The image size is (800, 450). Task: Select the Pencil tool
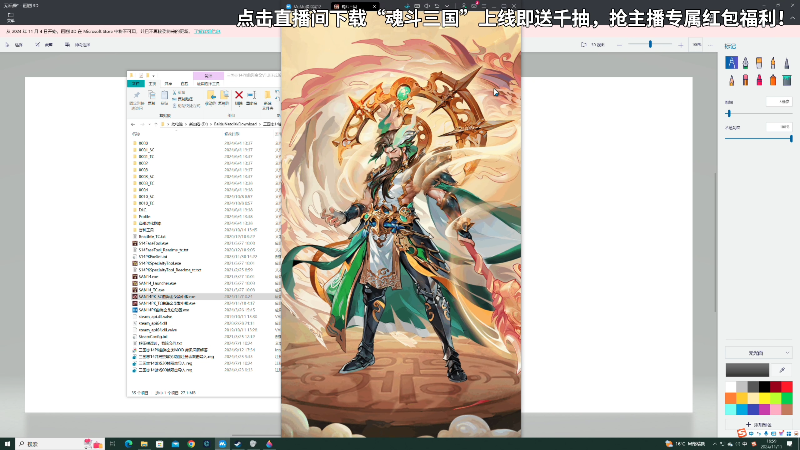coord(731,80)
